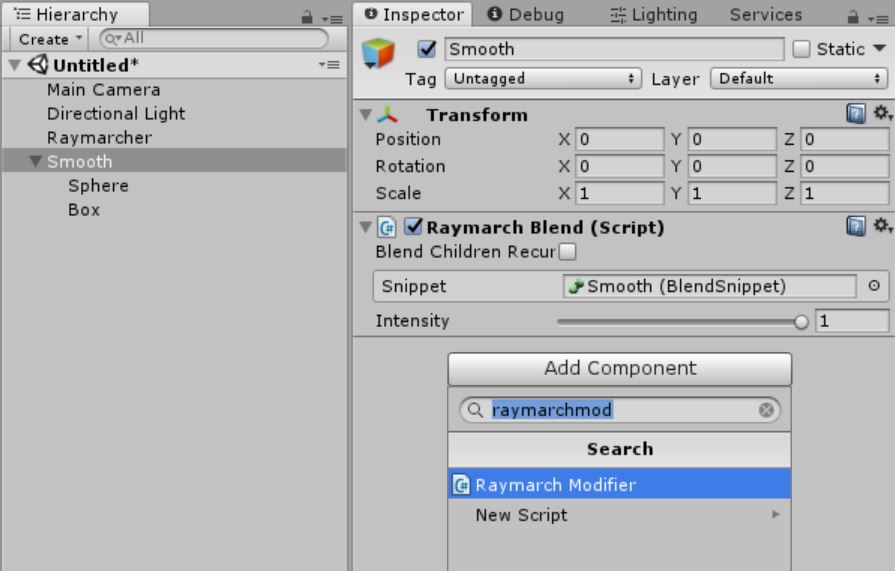Click the Position Y field

pyautogui.click(x=732, y=139)
